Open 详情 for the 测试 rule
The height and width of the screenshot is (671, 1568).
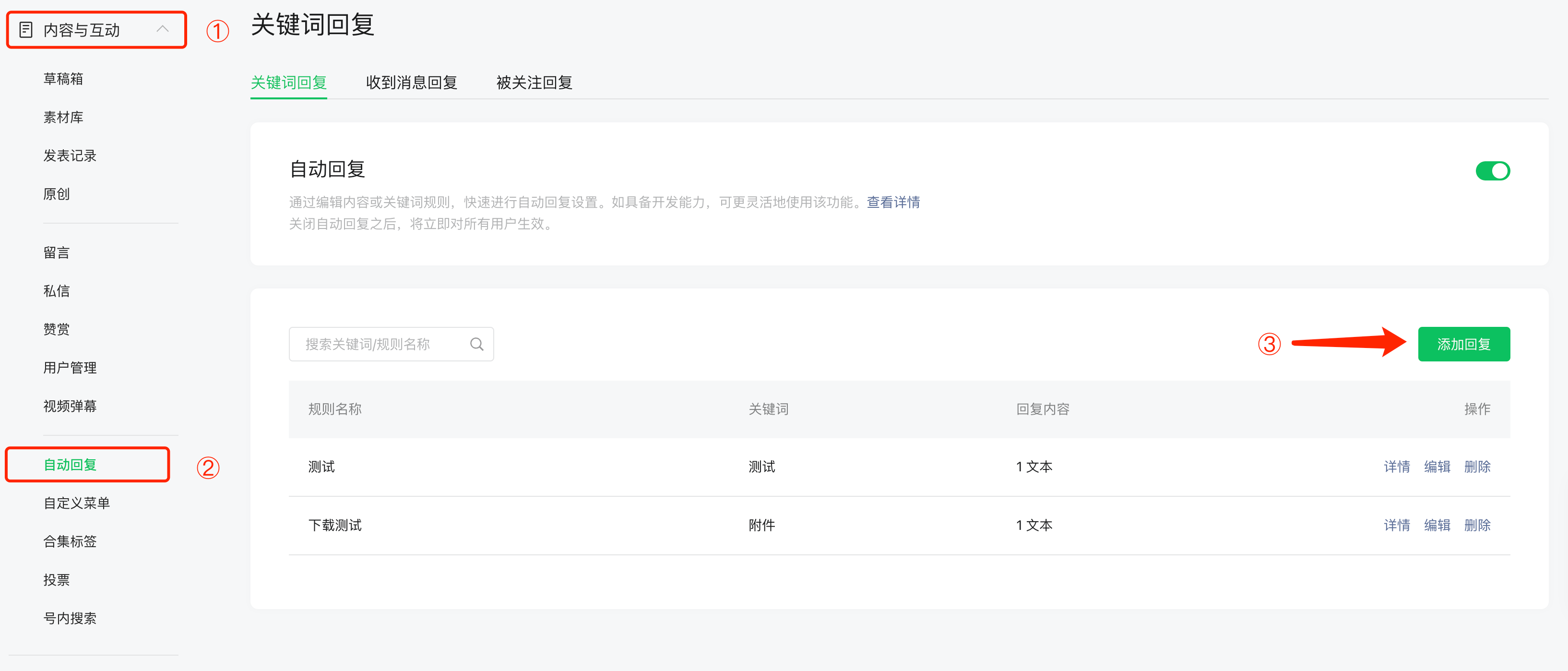(x=1396, y=467)
